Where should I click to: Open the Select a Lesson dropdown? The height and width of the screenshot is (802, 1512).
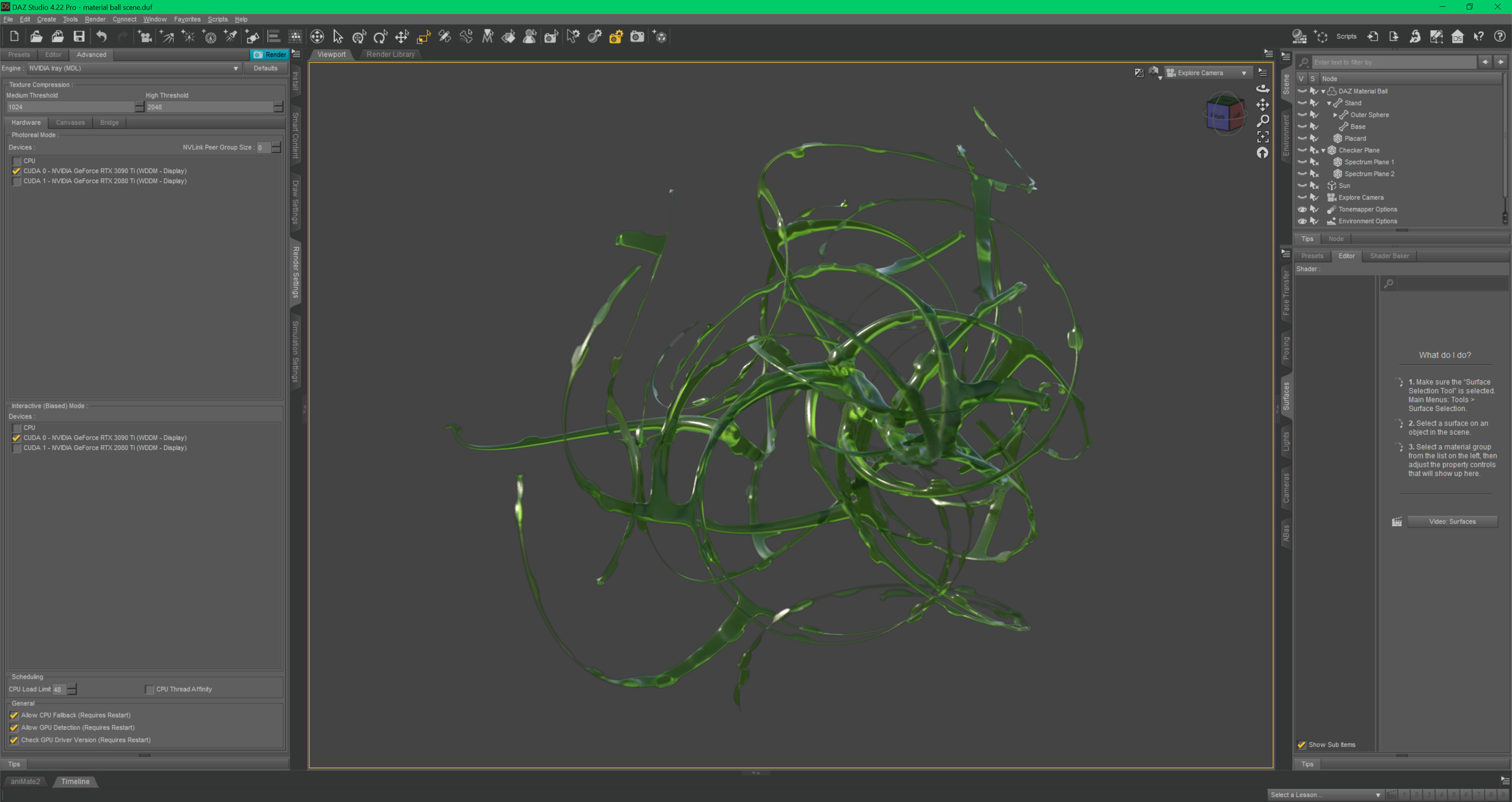1325,795
